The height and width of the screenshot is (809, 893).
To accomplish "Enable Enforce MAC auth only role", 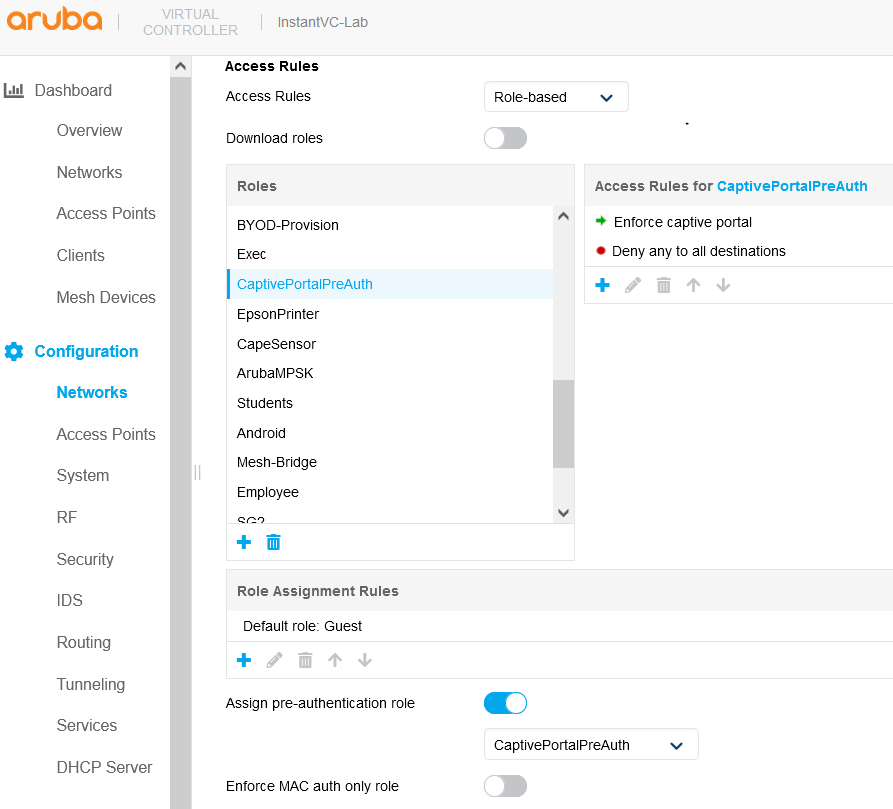I will coord(505,786).
